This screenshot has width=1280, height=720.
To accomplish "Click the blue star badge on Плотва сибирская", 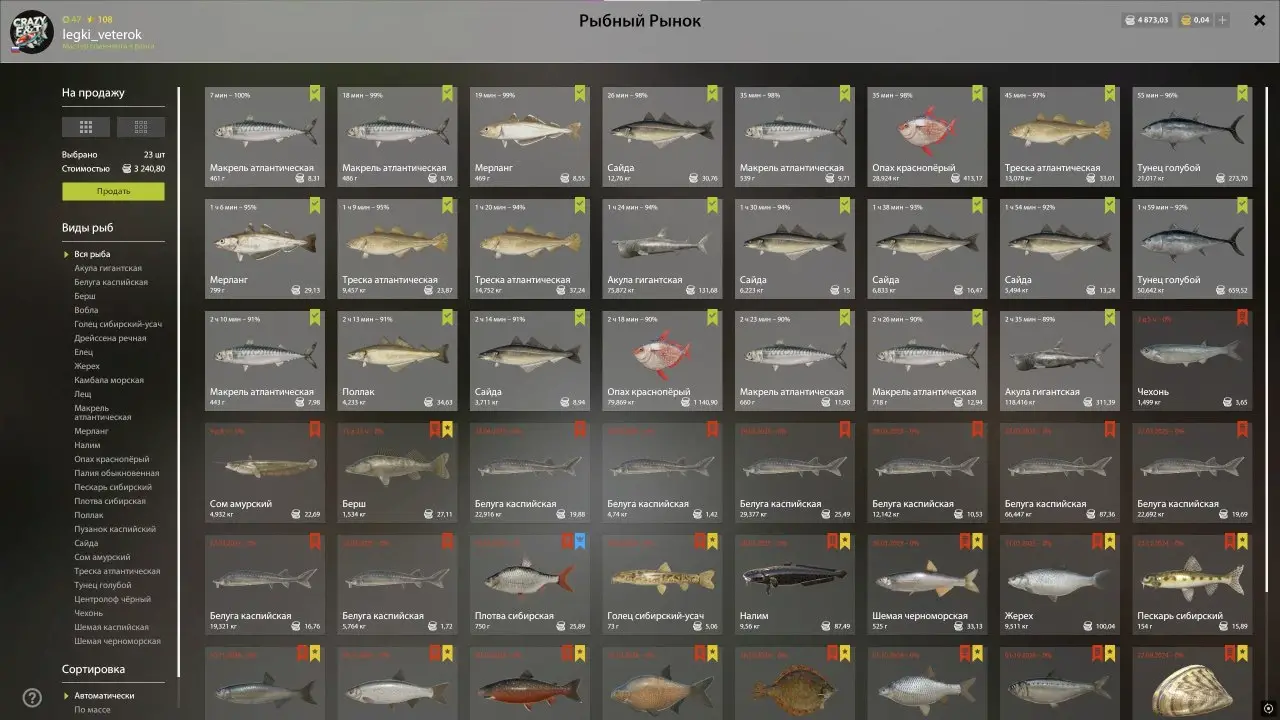I will coord(580,542).
